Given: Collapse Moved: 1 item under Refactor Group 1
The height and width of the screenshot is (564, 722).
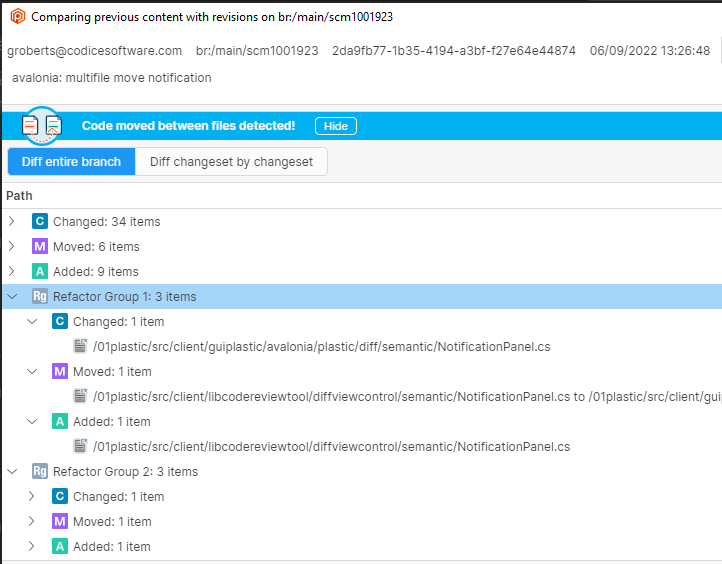Looking at the screenshot, I should [x=32, y=372].
